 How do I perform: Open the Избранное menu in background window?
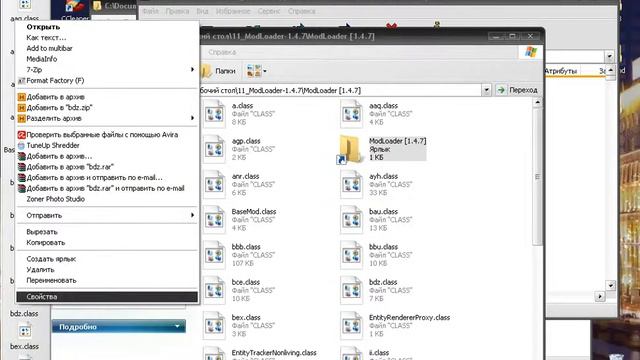233,11
